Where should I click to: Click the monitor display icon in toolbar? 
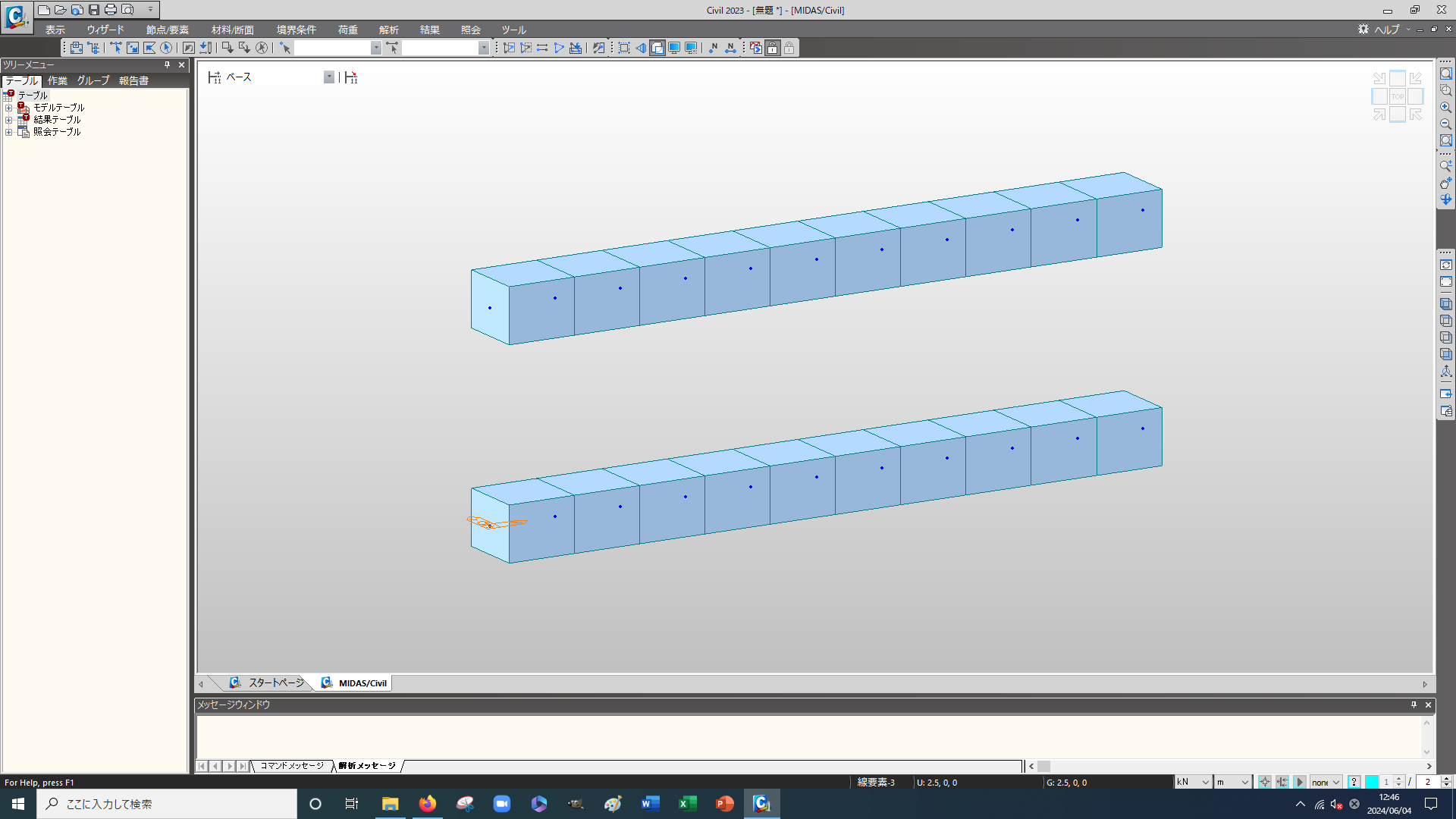(674, 48)
